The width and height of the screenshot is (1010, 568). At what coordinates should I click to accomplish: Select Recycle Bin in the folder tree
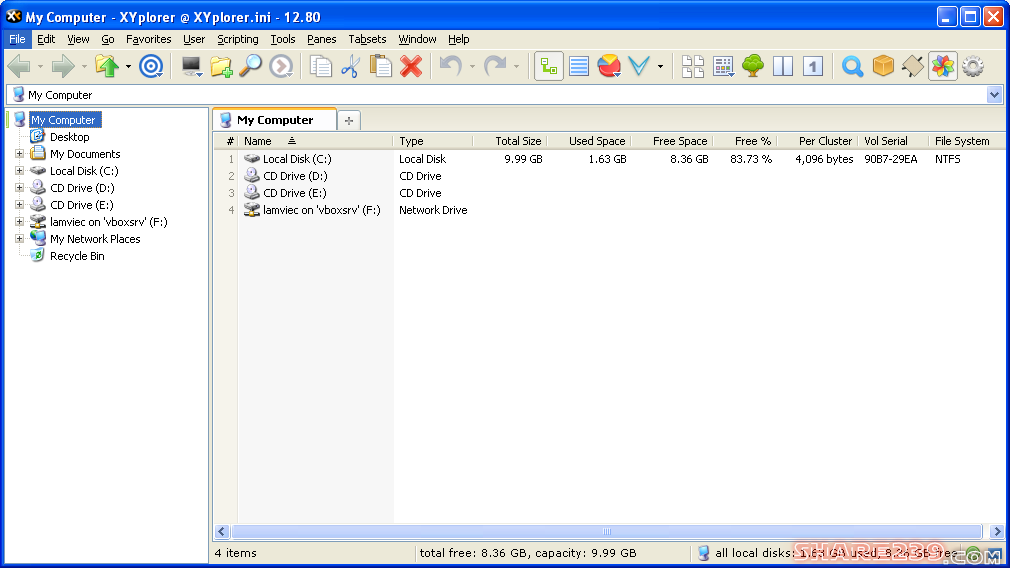[77, 256]
